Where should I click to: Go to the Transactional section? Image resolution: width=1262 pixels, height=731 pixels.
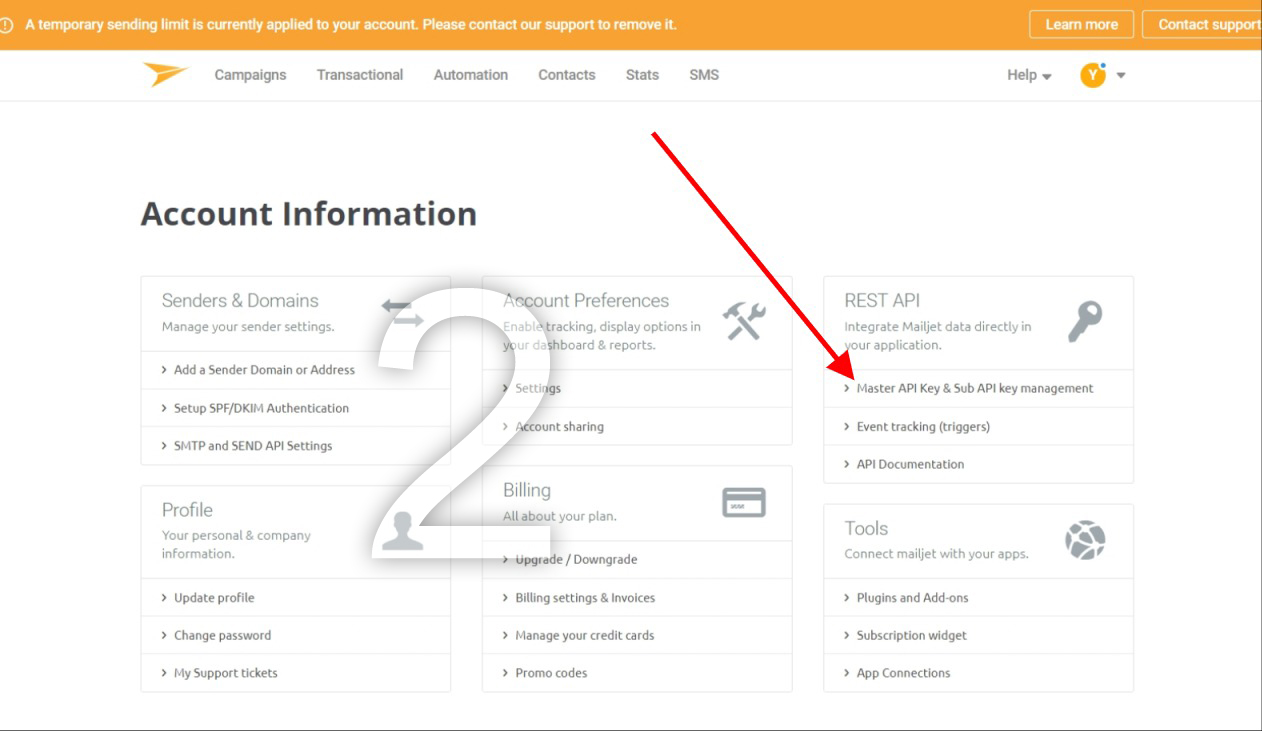click(x=360, y=75)
